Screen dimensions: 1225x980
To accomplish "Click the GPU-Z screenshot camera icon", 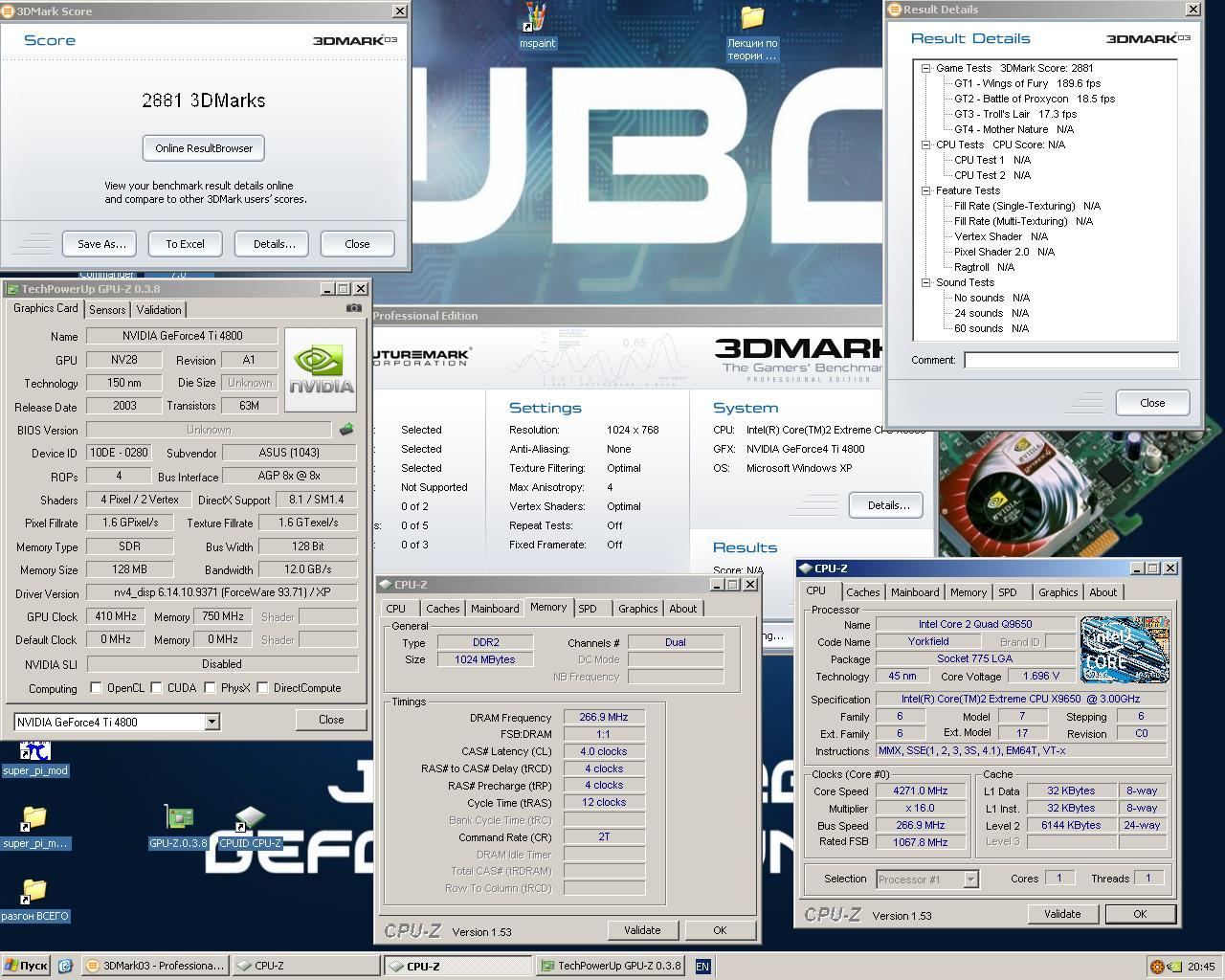I will [354, 308].
